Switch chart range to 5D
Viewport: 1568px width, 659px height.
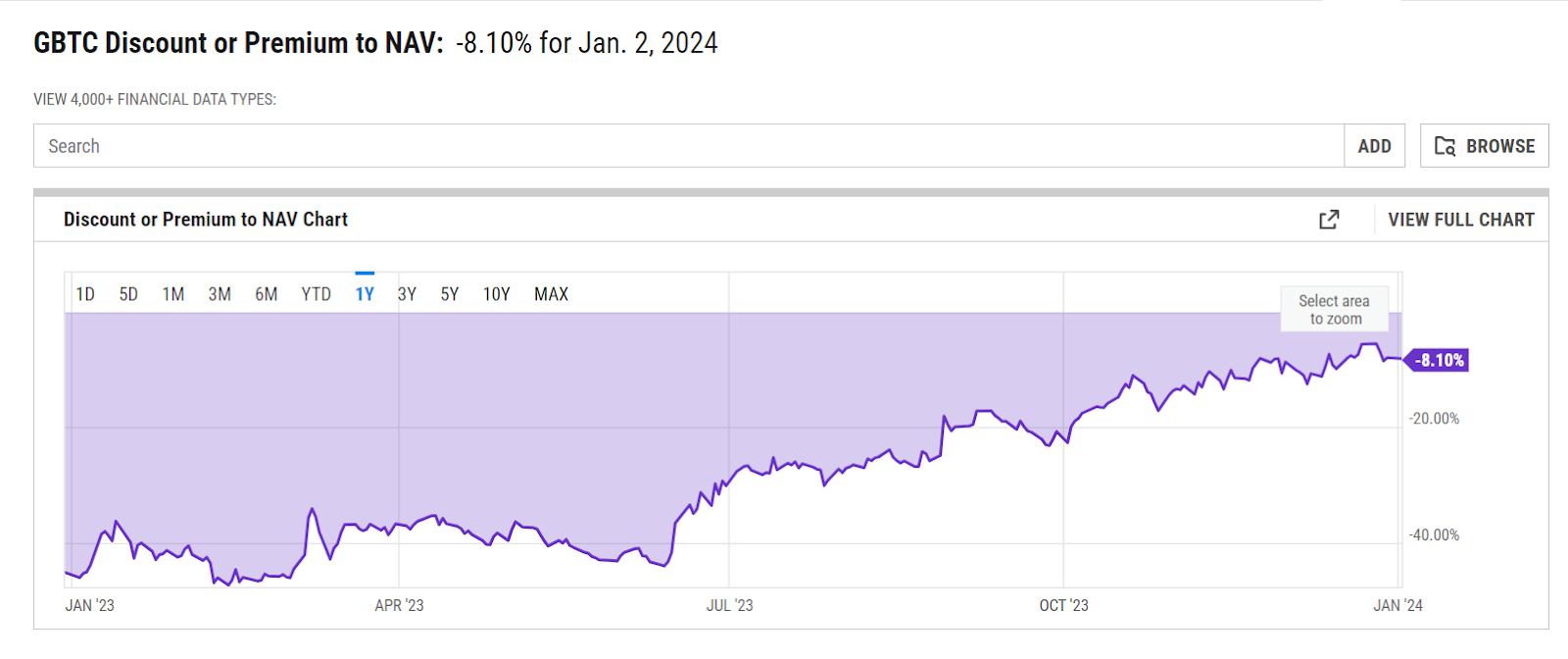coord(128,294)
